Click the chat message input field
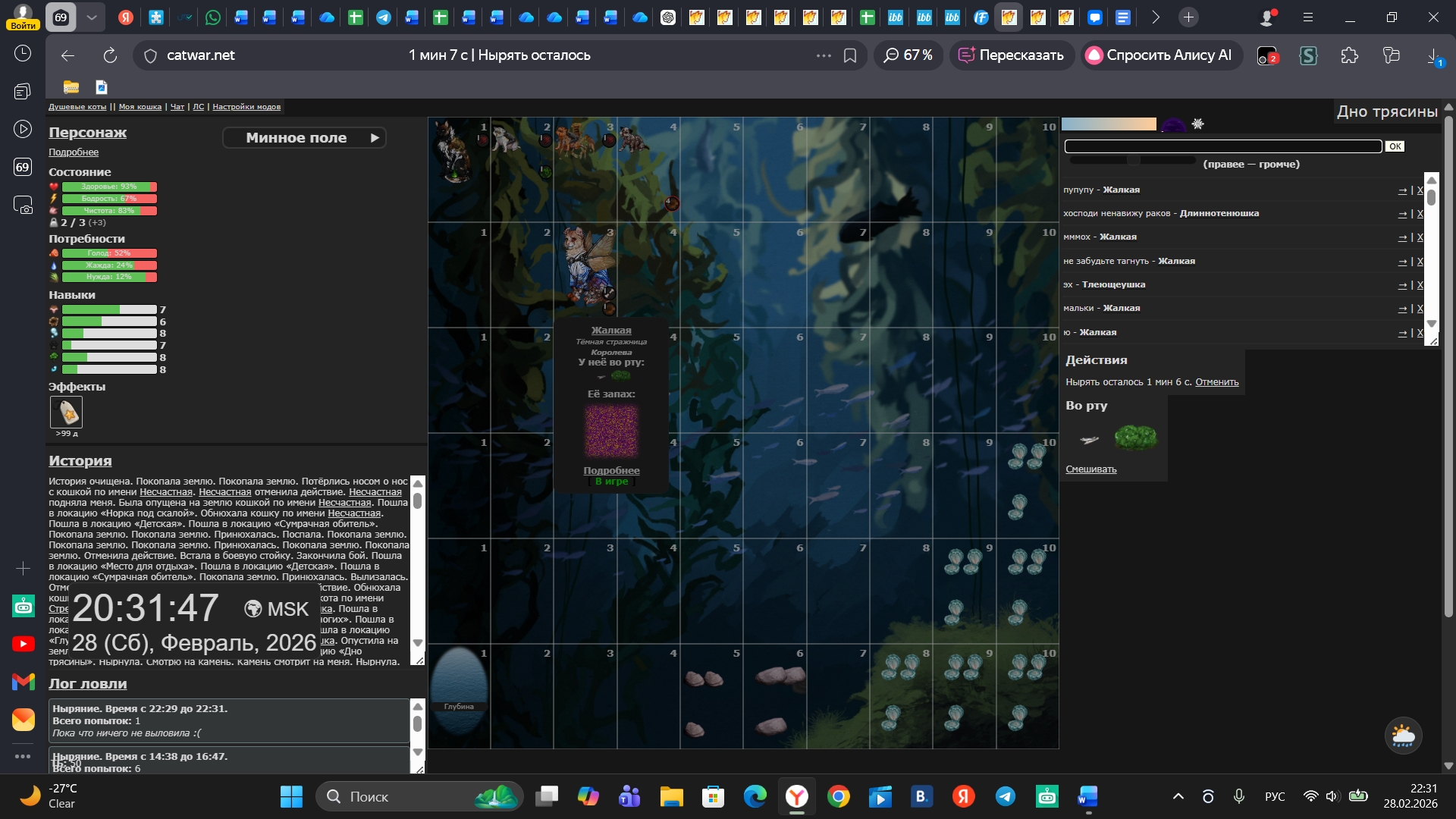Screen dimensions: 1456x819 coord(1222,146)
